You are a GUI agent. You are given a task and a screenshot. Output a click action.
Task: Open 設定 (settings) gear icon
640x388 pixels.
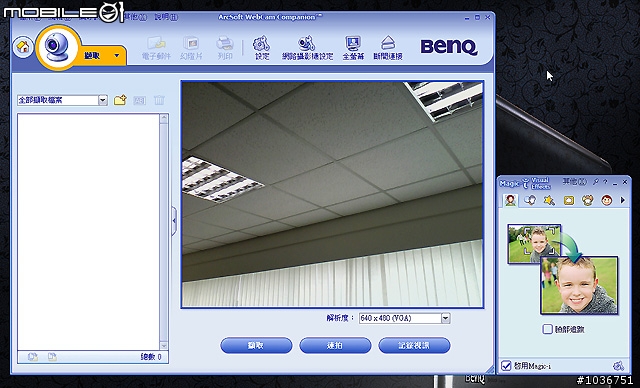262,48
